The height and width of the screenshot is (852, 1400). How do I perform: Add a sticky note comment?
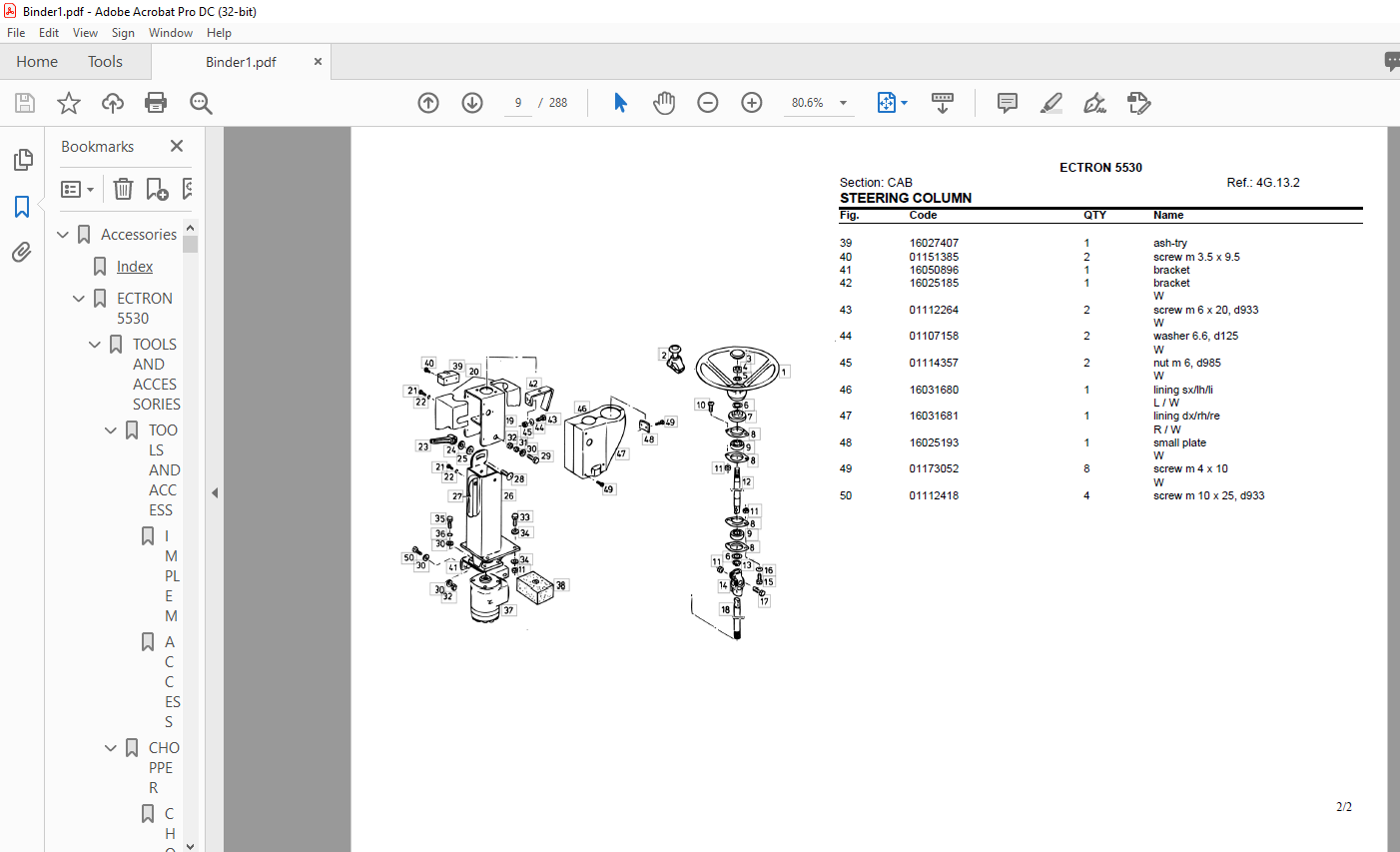point(1008,103)
